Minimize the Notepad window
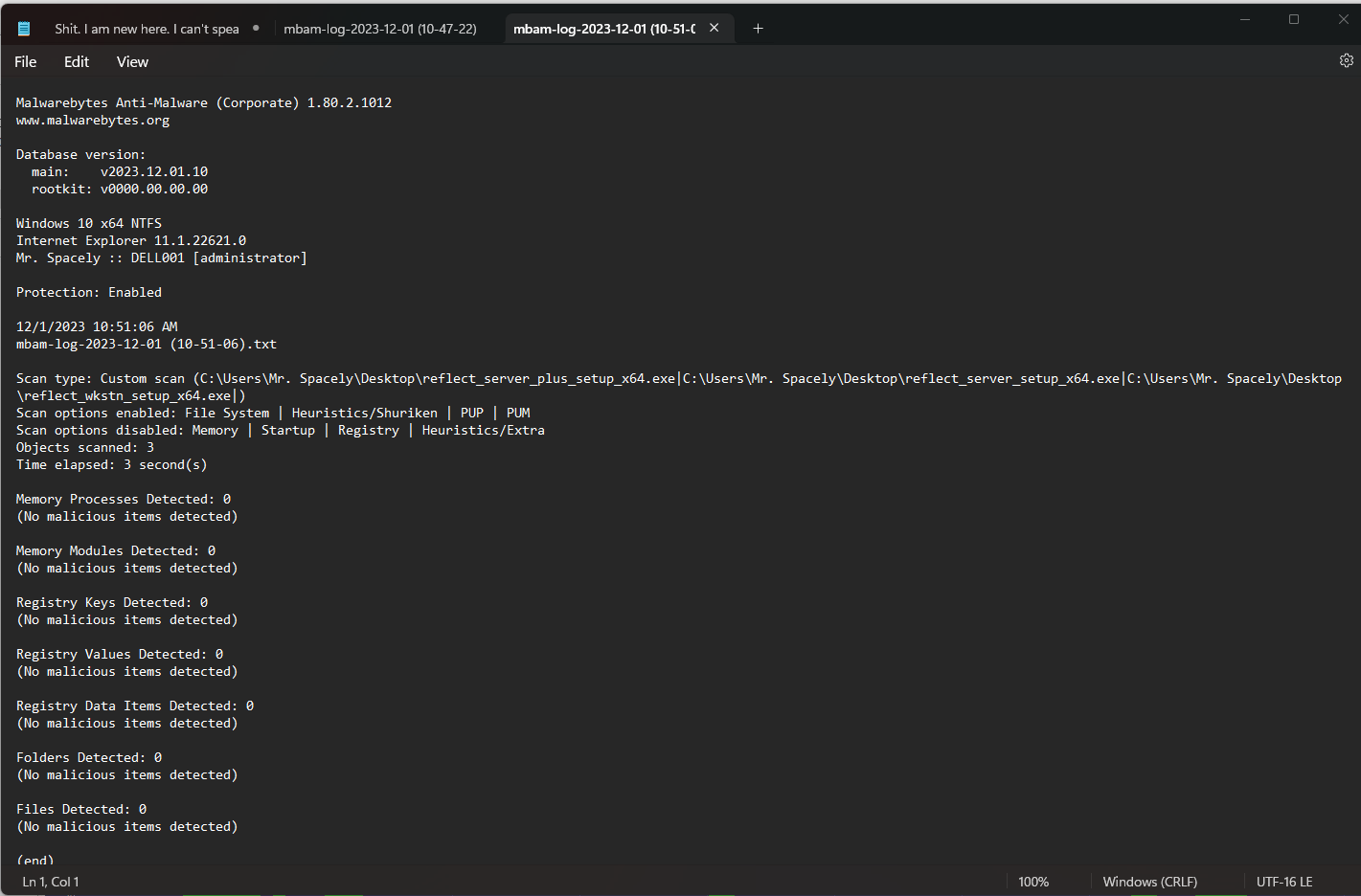The height and width of the screenshot is (896, 1361). coord(1245,19)
